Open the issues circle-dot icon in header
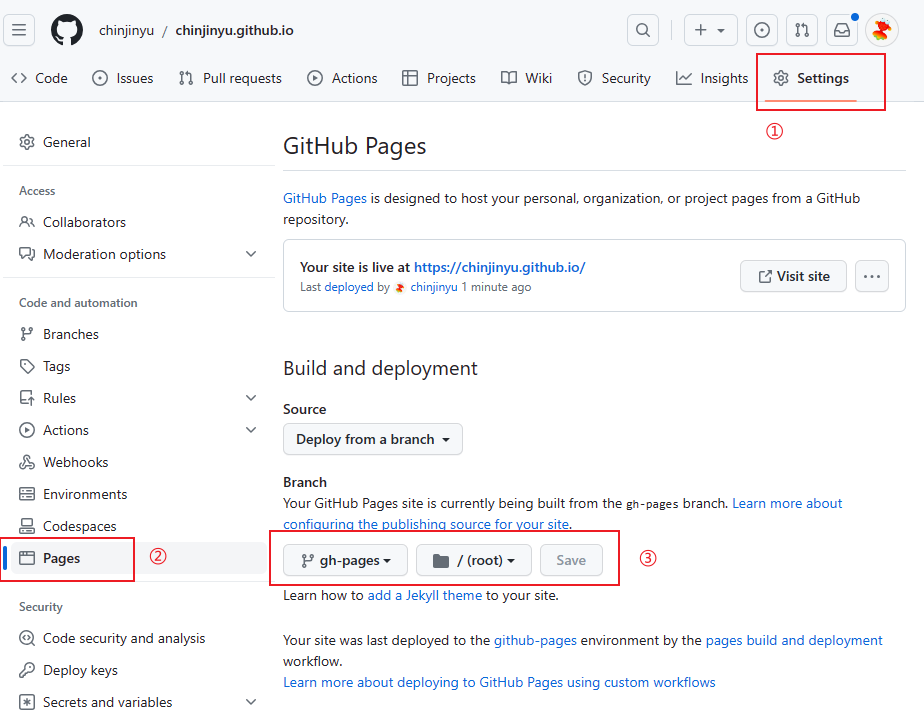Screen dimensions: 924x722 (x=761, y=29)
